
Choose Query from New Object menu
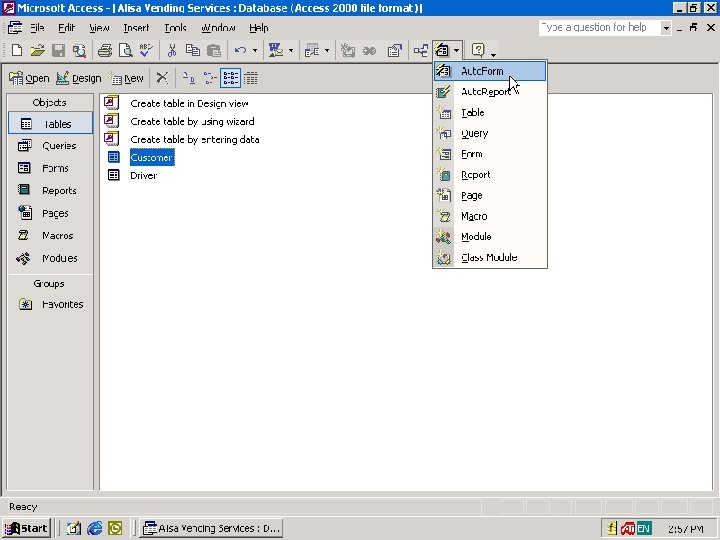pyautogui.click(x=490, y=133)
